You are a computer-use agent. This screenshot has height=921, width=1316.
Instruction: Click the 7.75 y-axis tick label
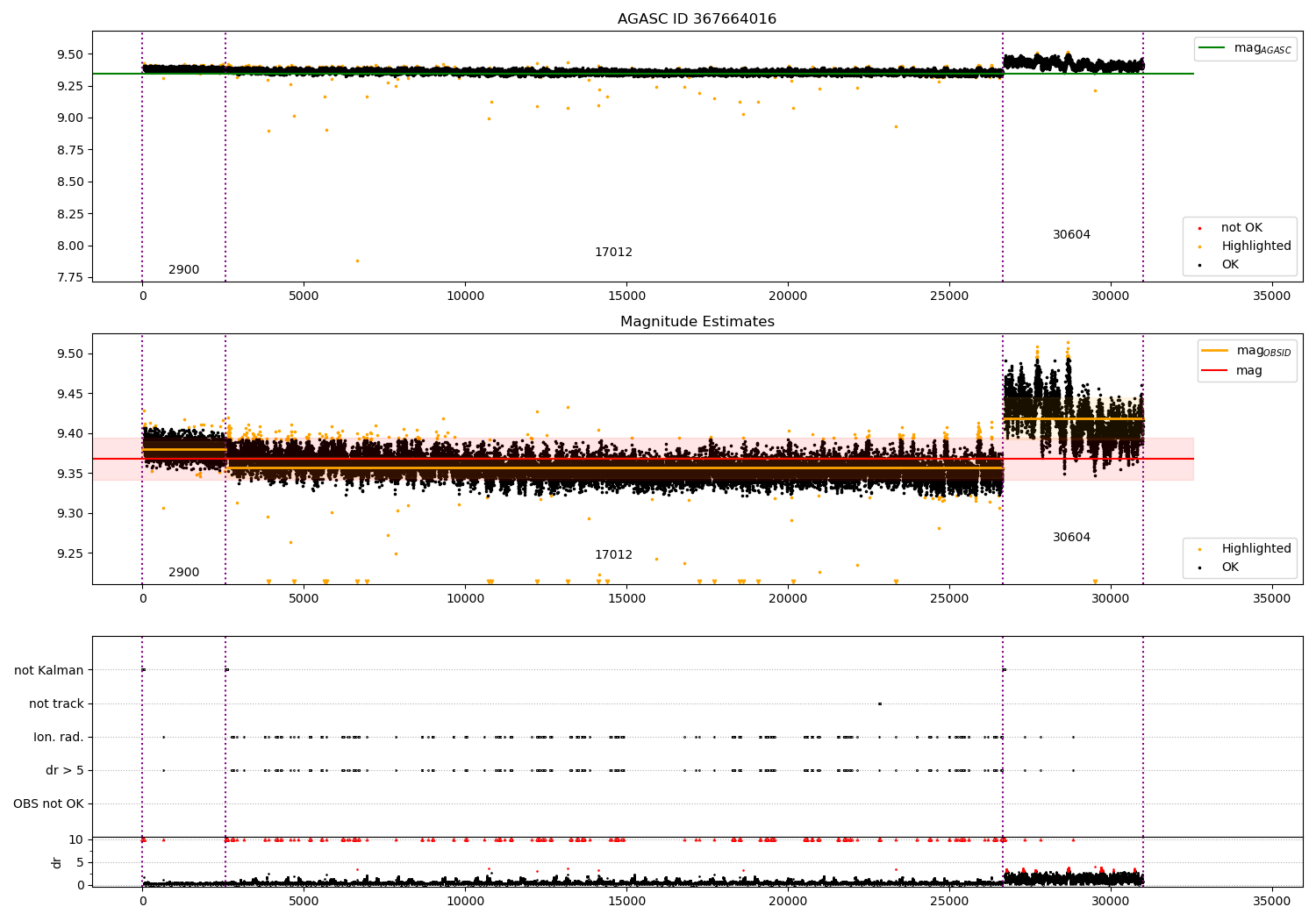coord(69,278)
